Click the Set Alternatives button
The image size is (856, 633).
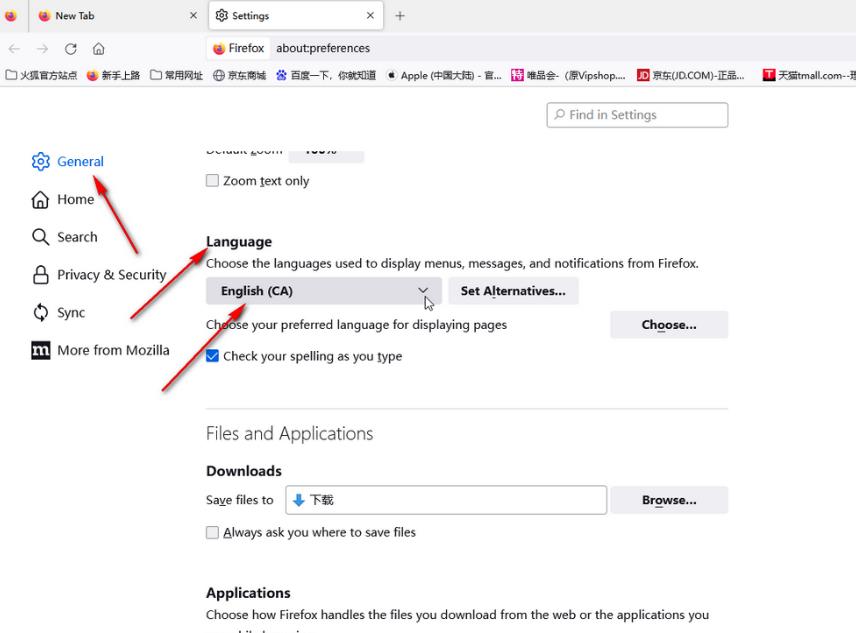513,291
